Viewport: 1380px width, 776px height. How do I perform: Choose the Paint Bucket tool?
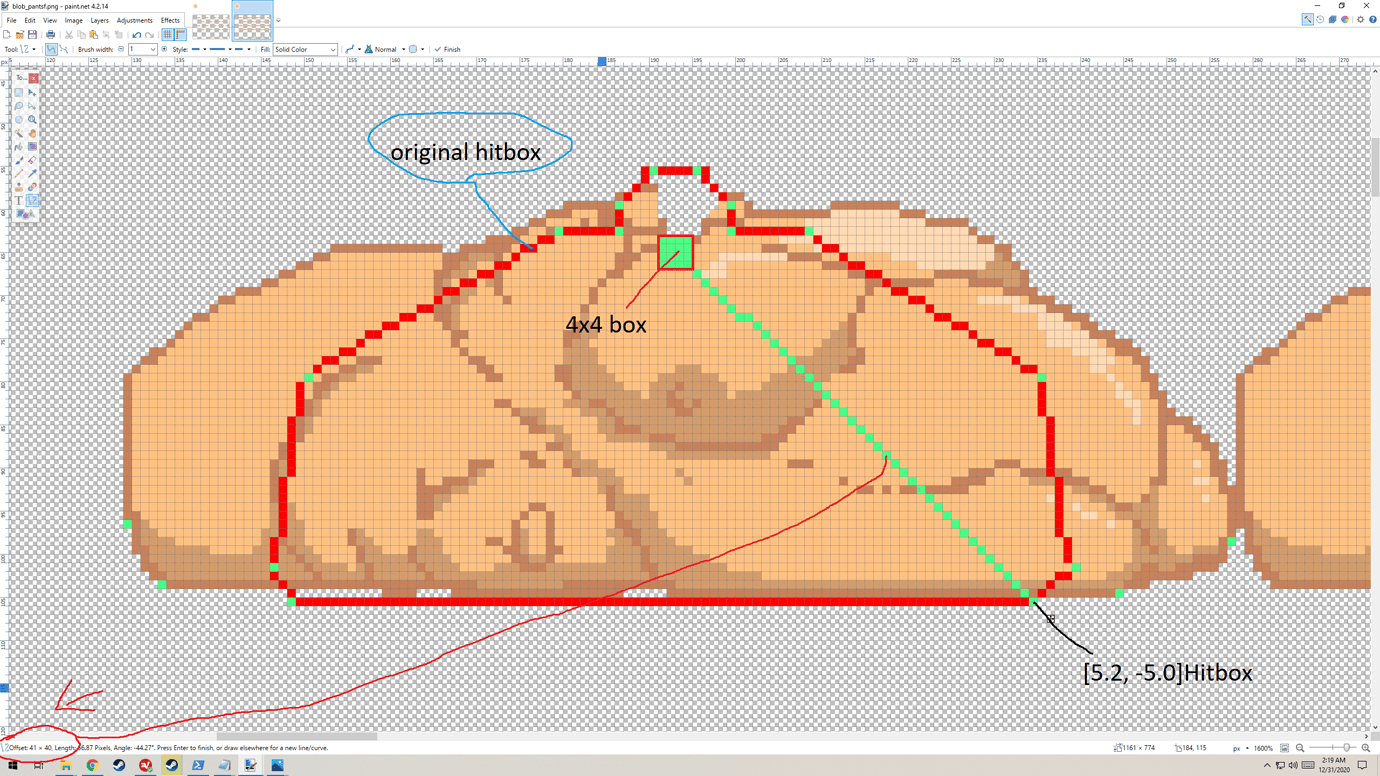tap(19, 147)
